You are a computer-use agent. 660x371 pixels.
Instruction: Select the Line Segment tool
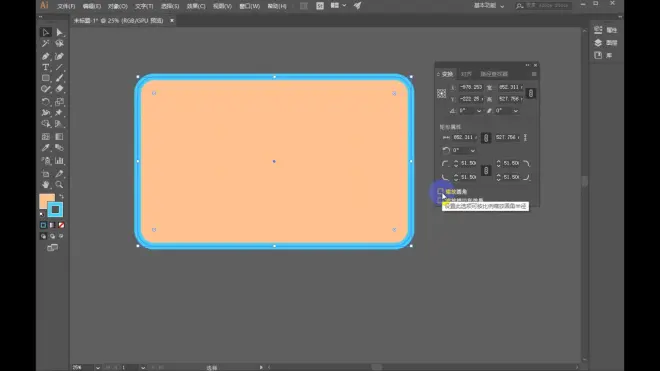click(x=59, y=67)
